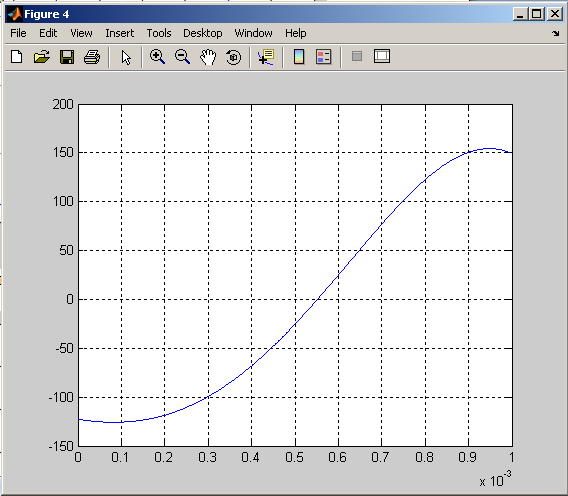This screenshot has width=568, height=496.
Task: Activate the Zoom In tool
Action: point(157,57)
